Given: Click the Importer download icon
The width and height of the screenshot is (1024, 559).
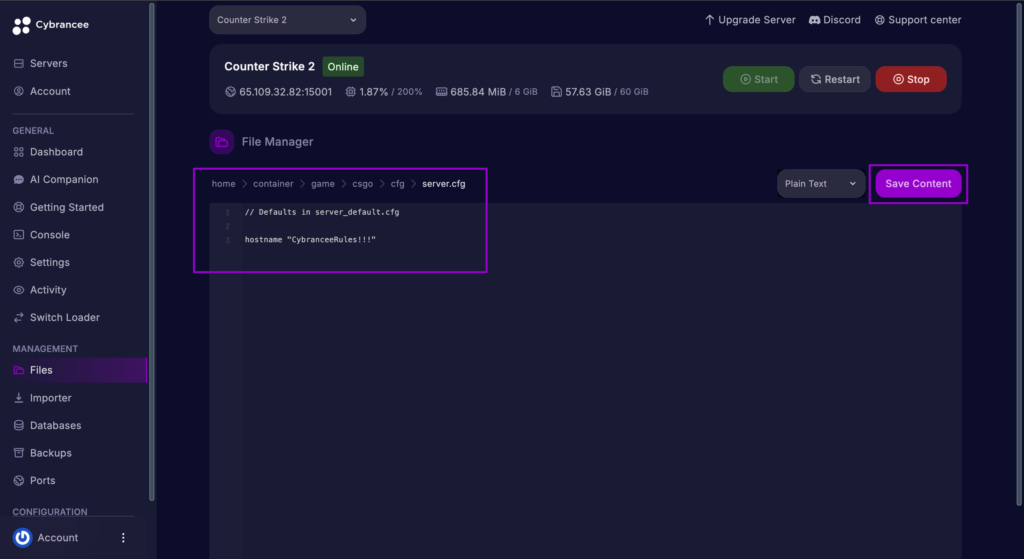Looking at the screenshot, I should tap(19, 398).
